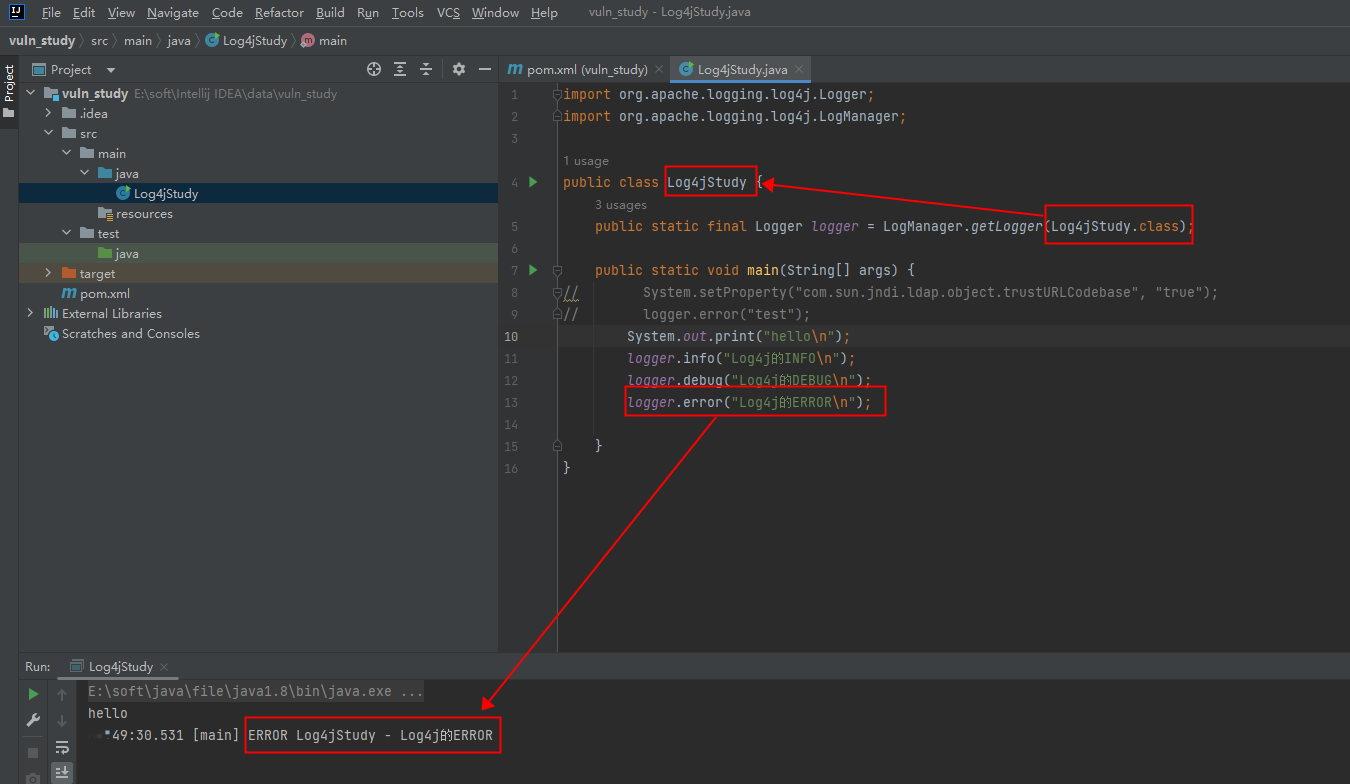Open the Tools menu

click(x=408, y=13)
